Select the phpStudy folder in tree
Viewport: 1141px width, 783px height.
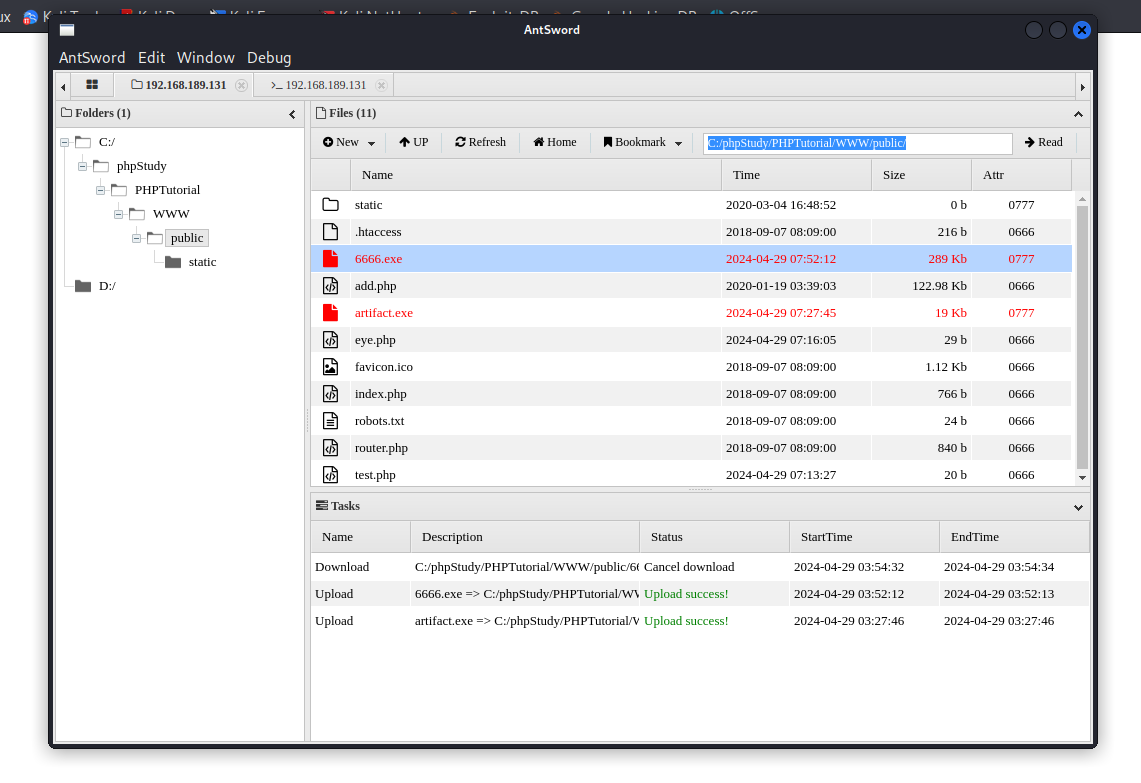[x=141, y=166]
